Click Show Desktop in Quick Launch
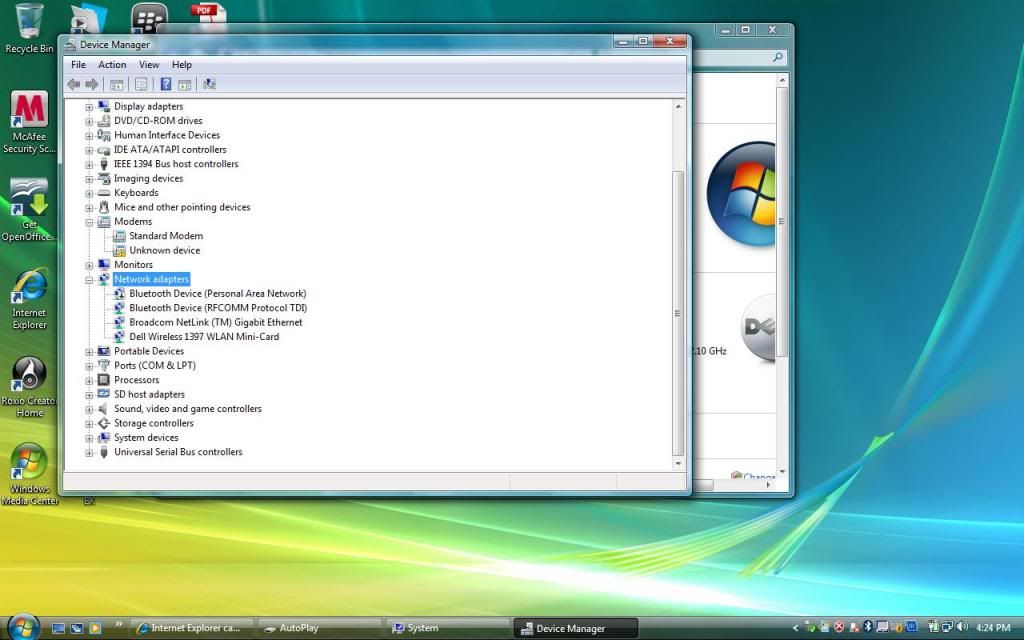This screenshot has height=640, width=1024. point(58,628)
